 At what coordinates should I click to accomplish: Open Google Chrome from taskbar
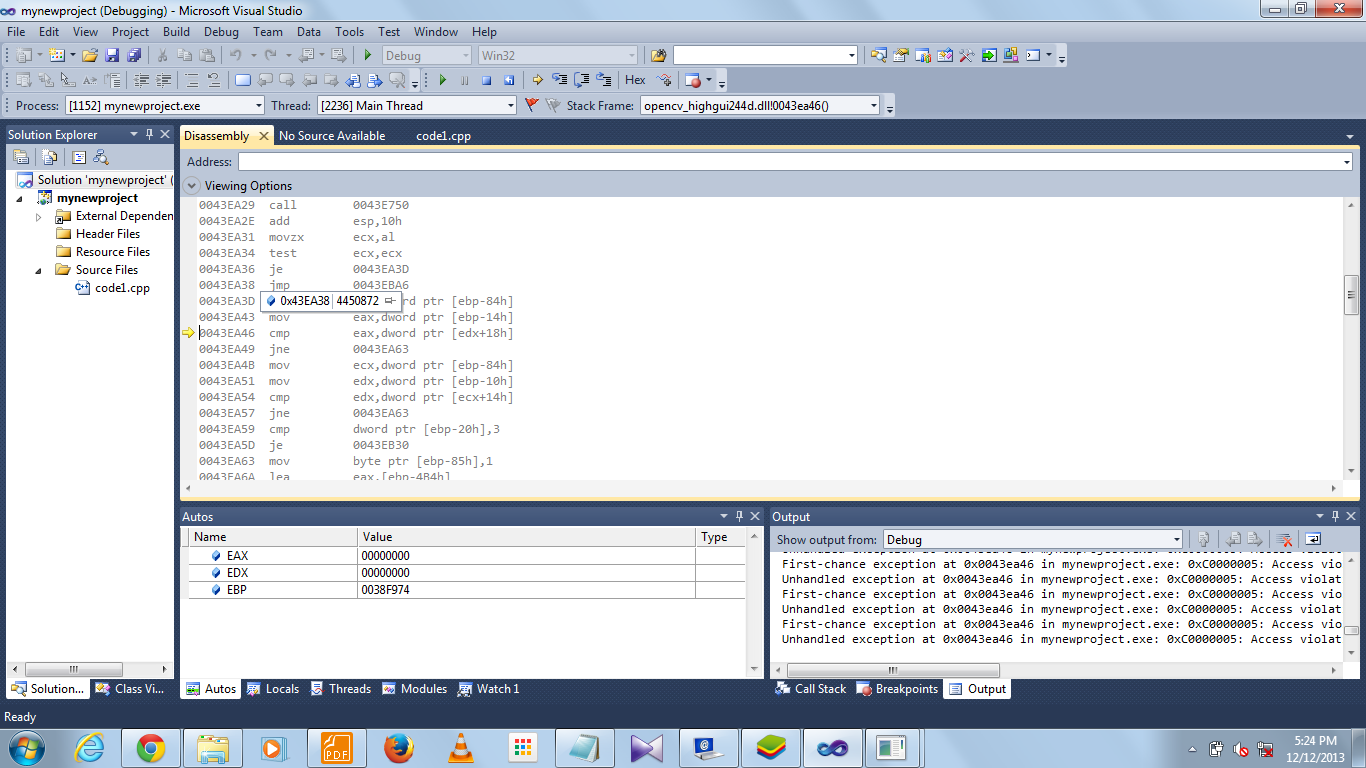tap(151, 747)
